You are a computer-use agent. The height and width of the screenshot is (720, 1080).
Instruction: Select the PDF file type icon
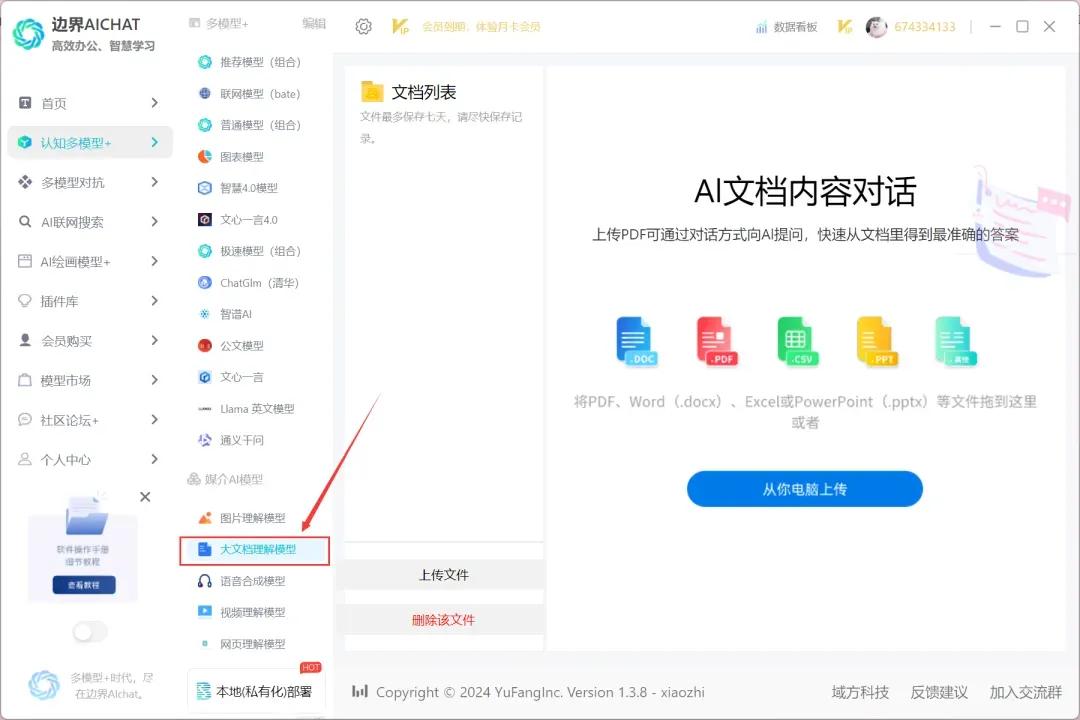pyautogui.click(x=715, y=341)
